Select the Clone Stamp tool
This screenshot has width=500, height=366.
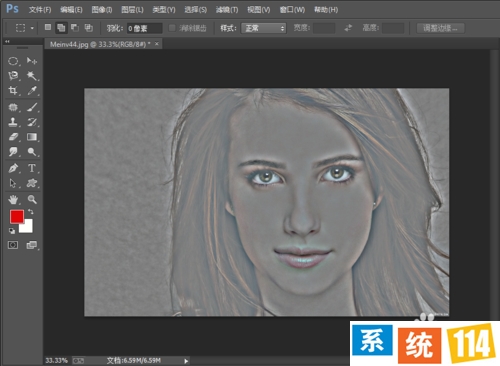pyautogui.click(x=13, y=122)
